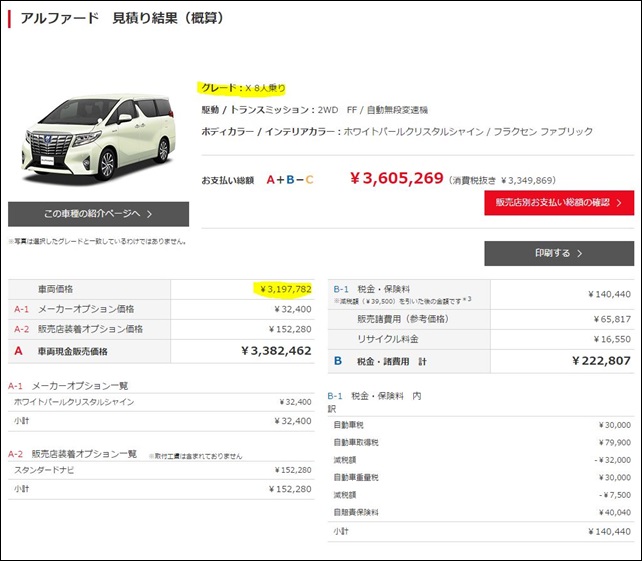Click the リサイクル料金 ¥16,550 value

tap(612, 339)
